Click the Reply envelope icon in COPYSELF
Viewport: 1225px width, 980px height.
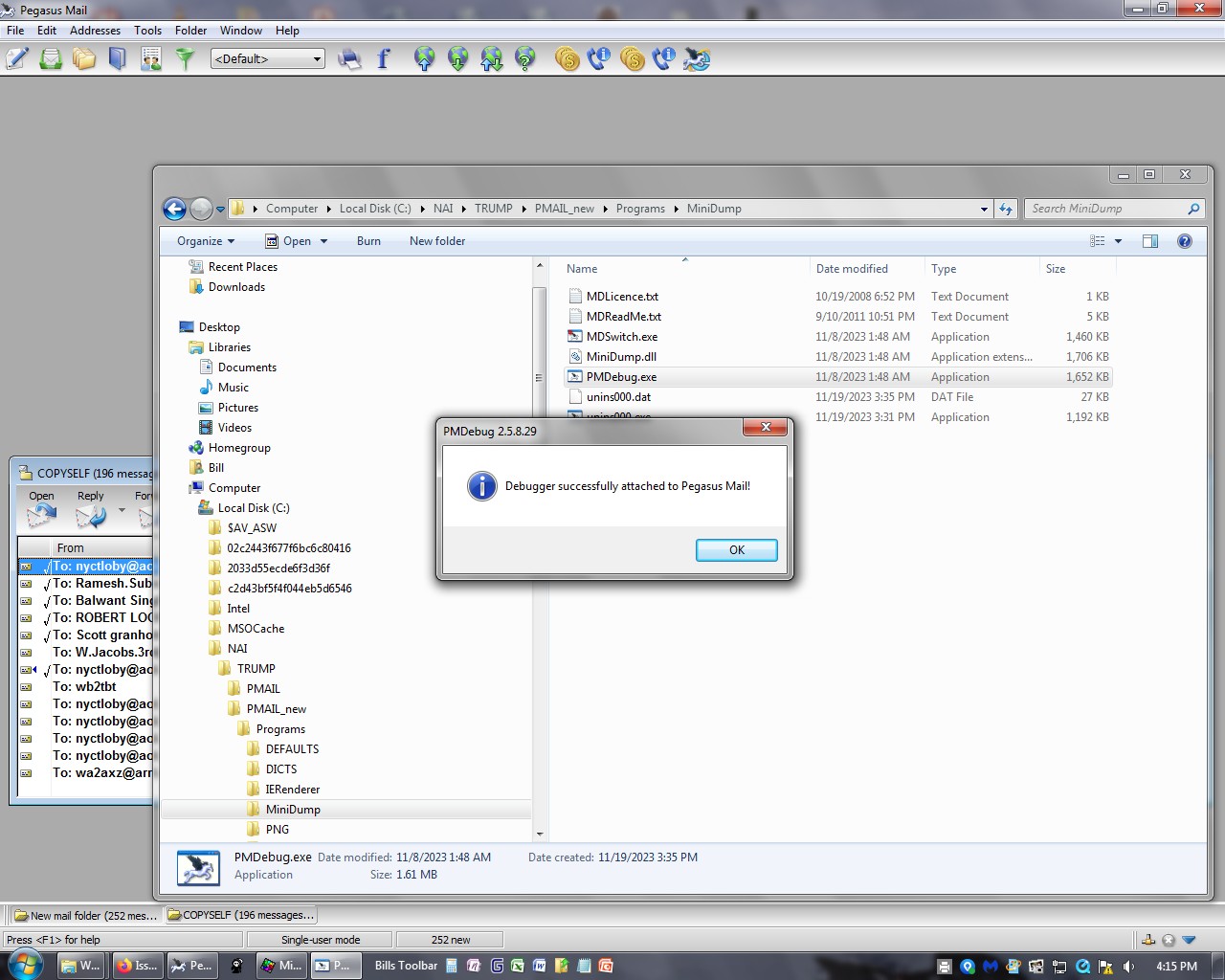coord(91,517)
